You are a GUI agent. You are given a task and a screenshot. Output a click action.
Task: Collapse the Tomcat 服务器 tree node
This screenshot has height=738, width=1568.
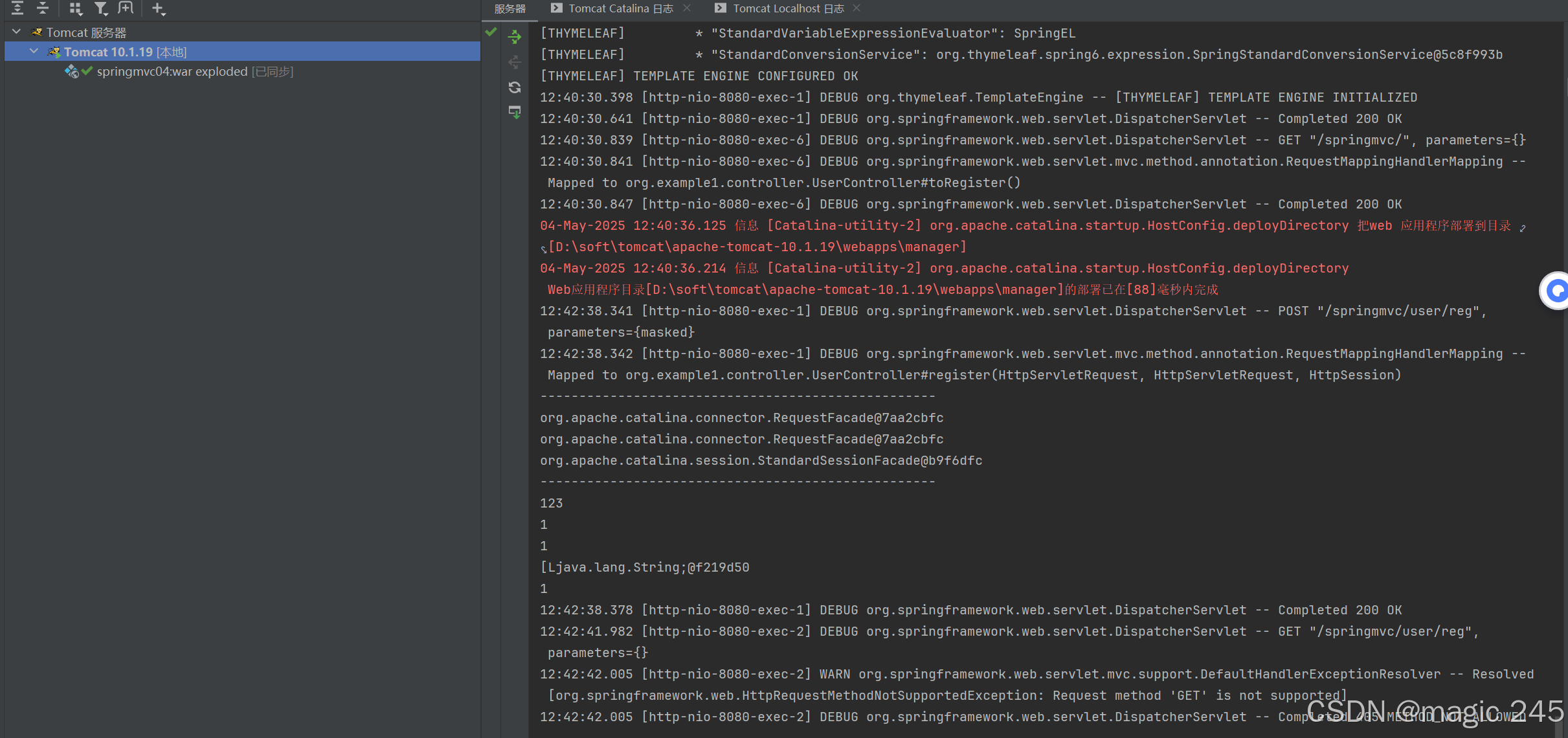[17, 32]
